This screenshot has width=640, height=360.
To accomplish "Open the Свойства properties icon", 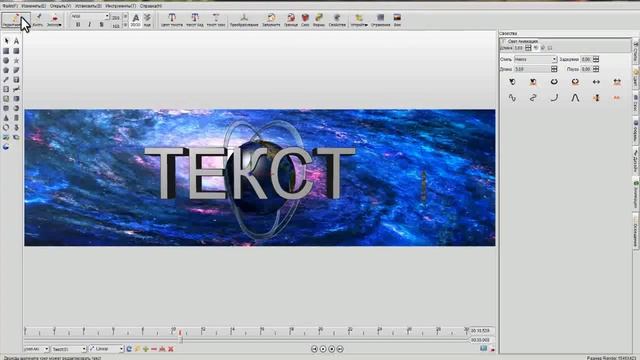I will pyautogui.click(x=337, y=19).
